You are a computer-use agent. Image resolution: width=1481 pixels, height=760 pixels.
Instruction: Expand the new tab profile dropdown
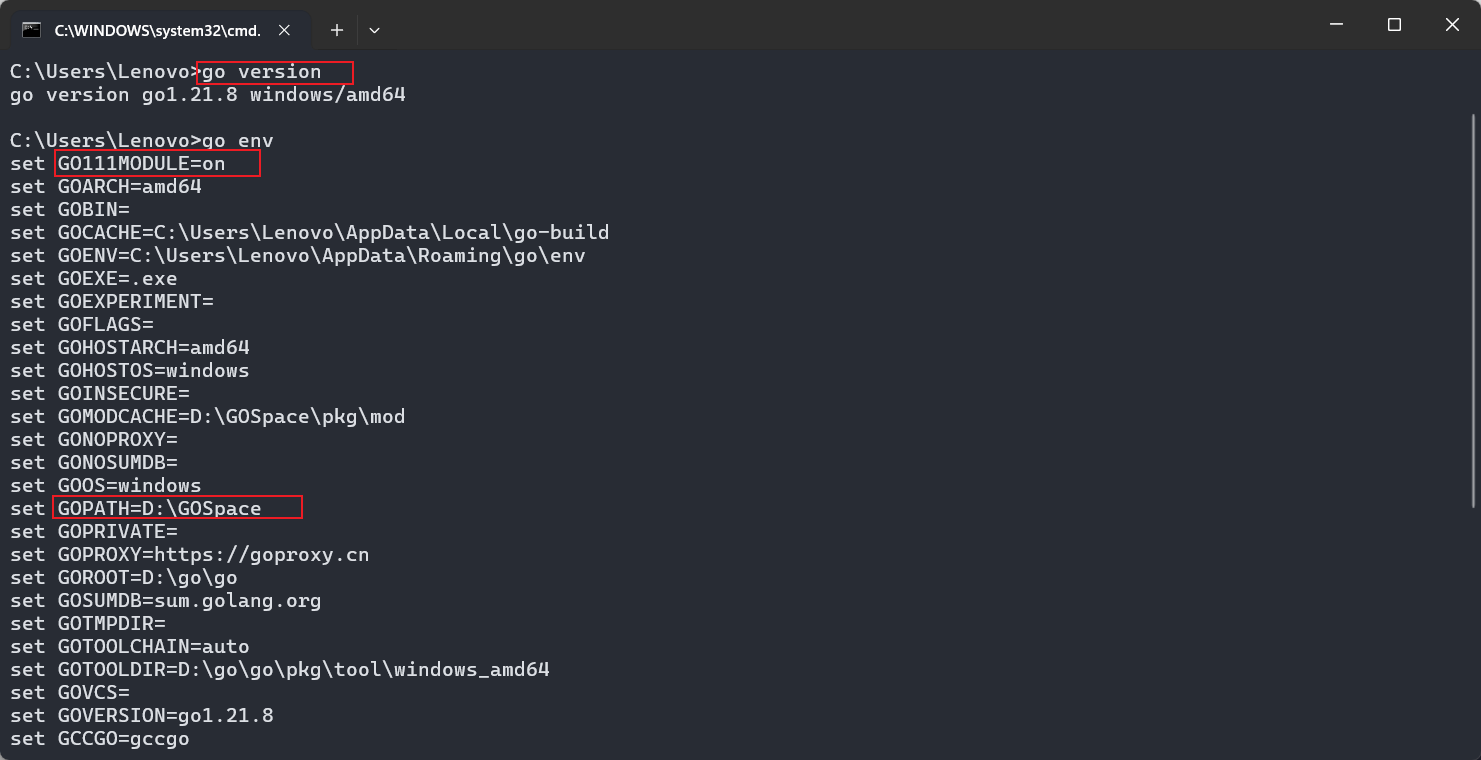pyautogui.click(x=374, y=30)
